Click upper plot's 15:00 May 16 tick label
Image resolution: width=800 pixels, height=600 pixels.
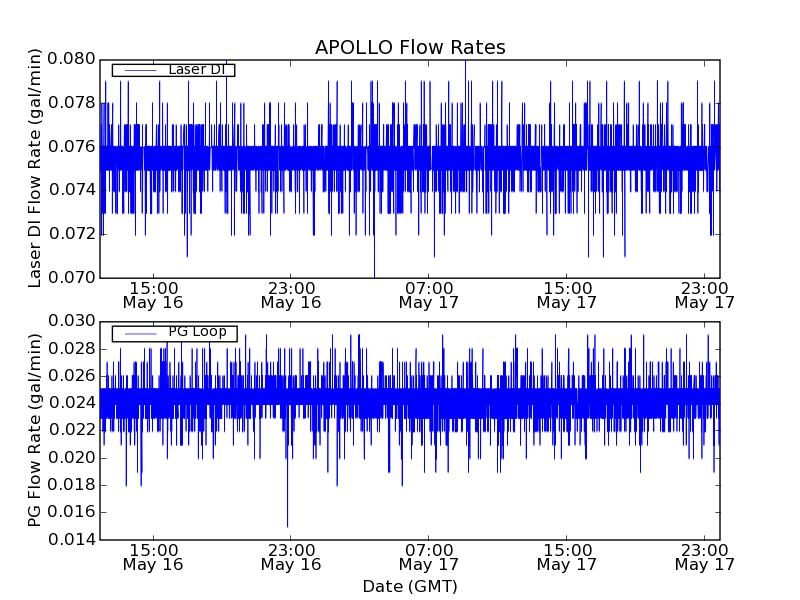tap(153, 294)
